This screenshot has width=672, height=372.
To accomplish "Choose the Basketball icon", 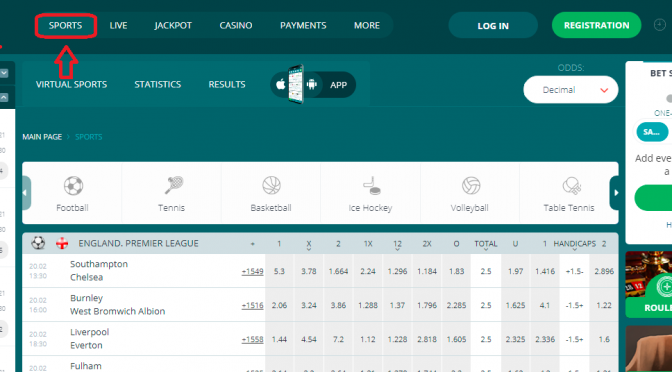I will [x=271, y=186].
